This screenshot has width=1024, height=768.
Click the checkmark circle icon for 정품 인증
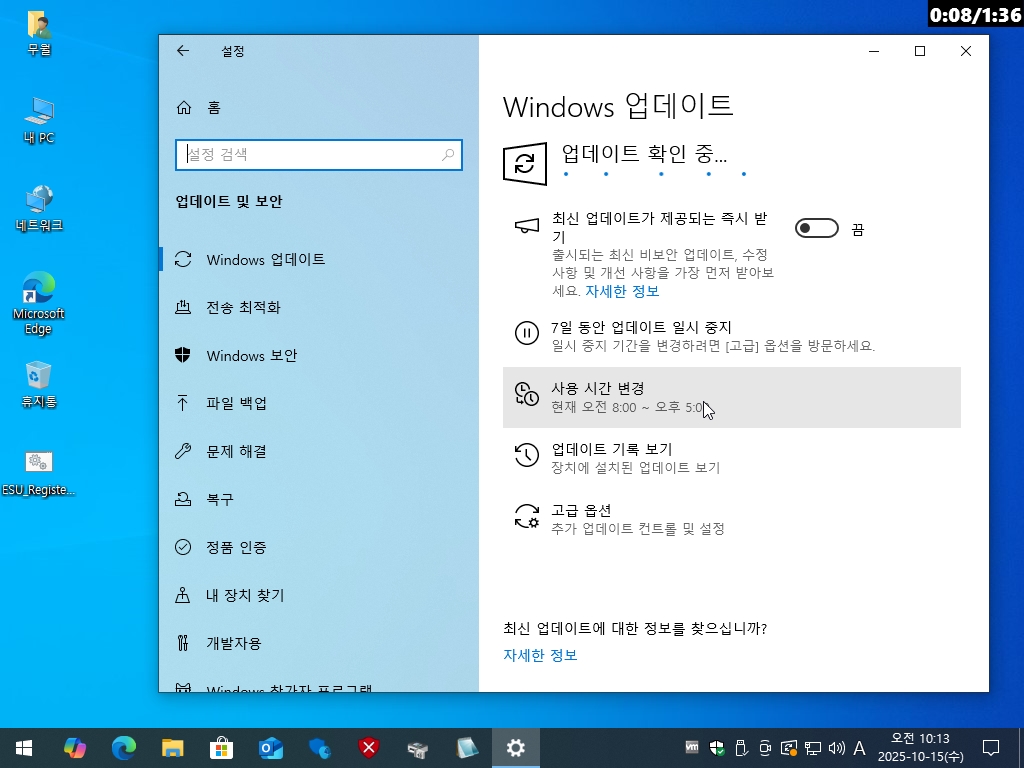[x=183, y=547]
